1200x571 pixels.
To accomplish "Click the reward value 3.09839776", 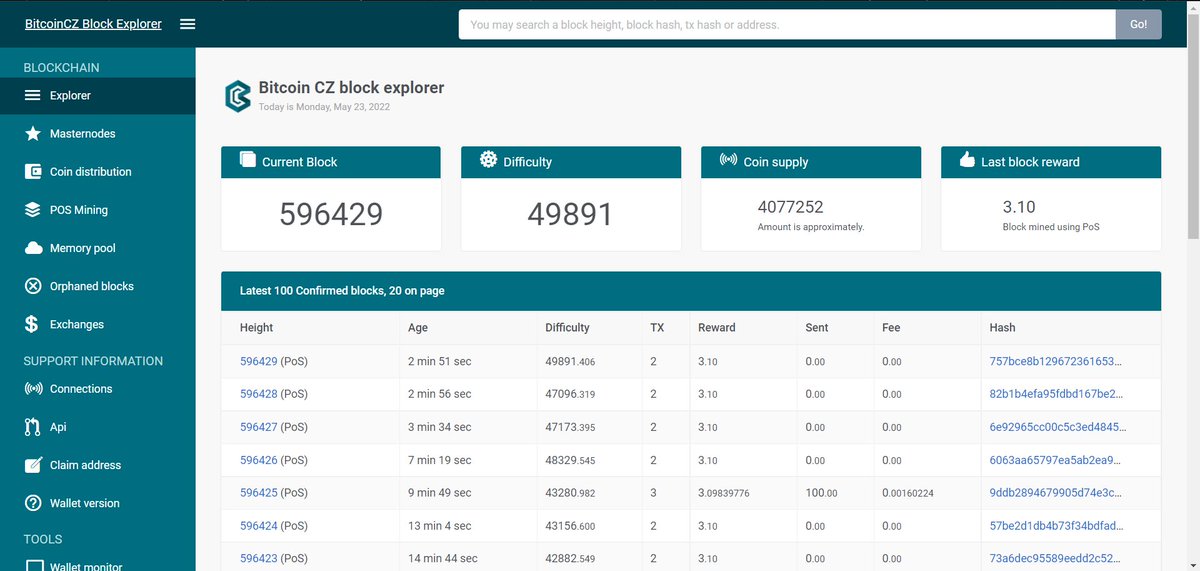I will click(726, 493).
